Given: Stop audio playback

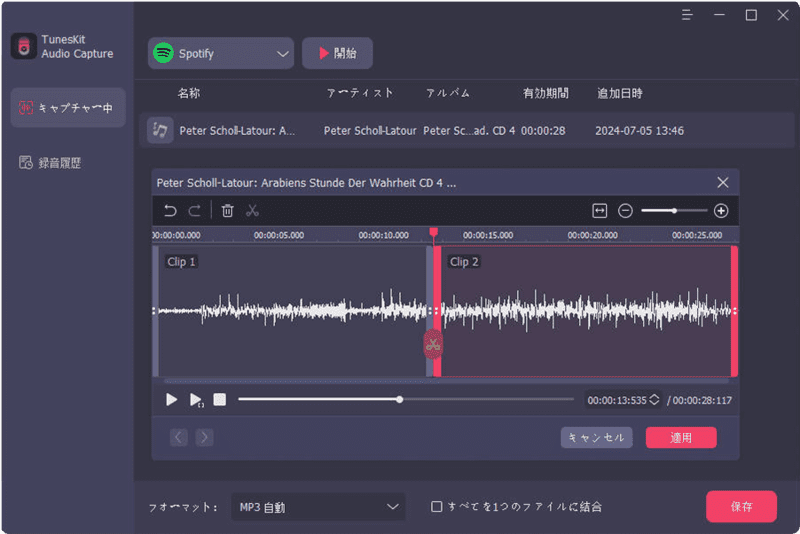Looking at the screenshot, I should [x=220, y=399].
